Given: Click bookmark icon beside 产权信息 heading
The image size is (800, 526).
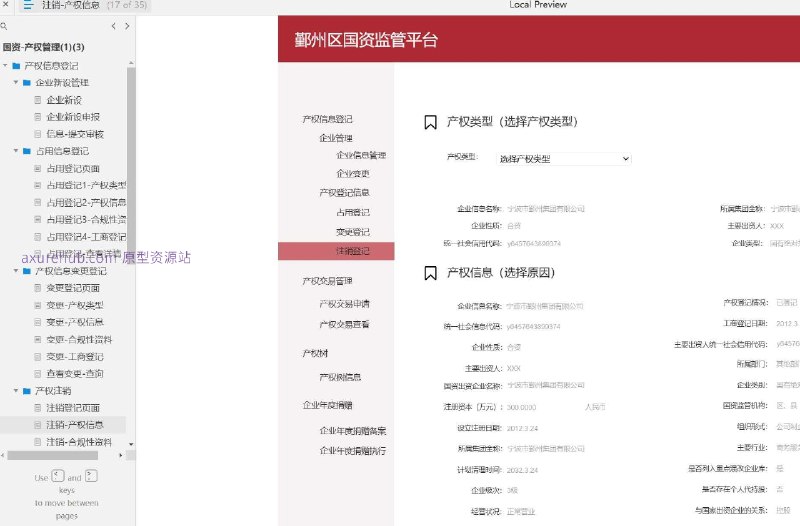Looking at the screenshot, I should pyautogui.click(x=430, y=273).
